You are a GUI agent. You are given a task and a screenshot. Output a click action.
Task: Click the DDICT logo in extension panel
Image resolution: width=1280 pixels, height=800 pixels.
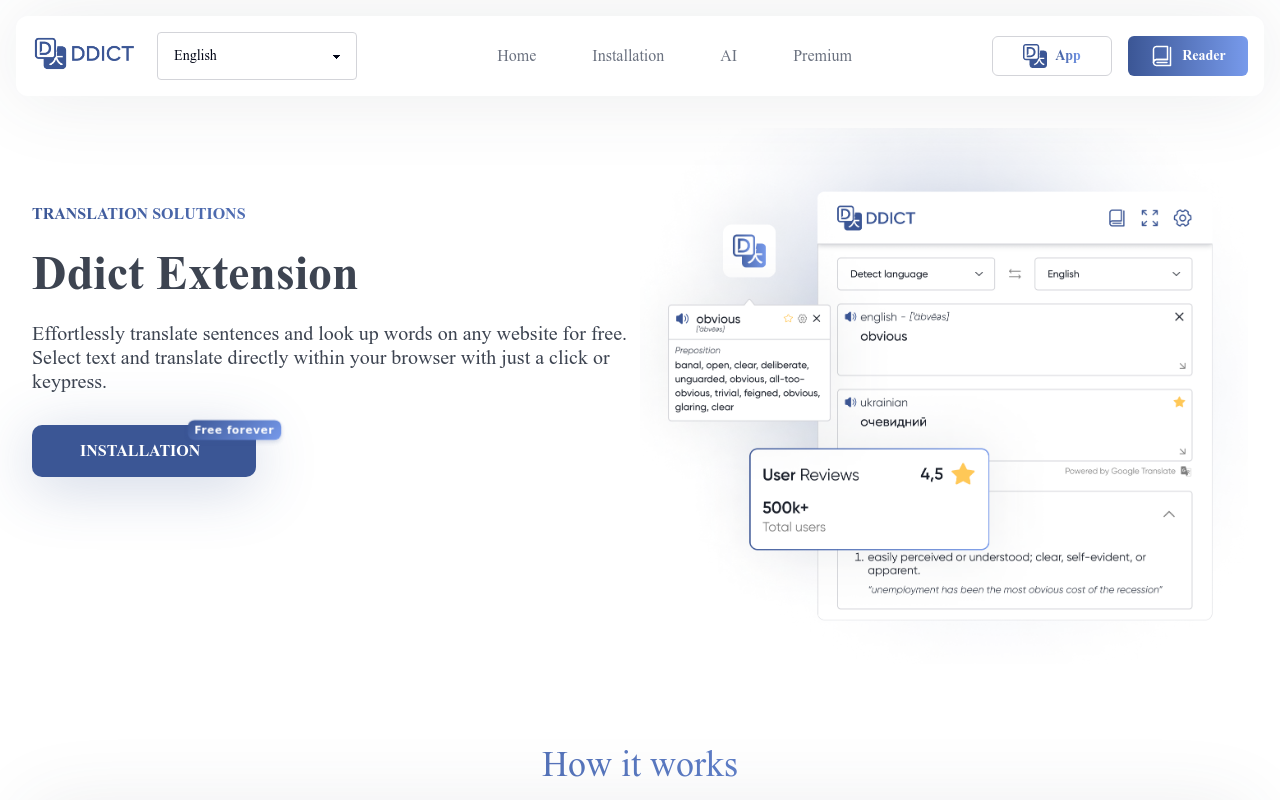(876, 217)
